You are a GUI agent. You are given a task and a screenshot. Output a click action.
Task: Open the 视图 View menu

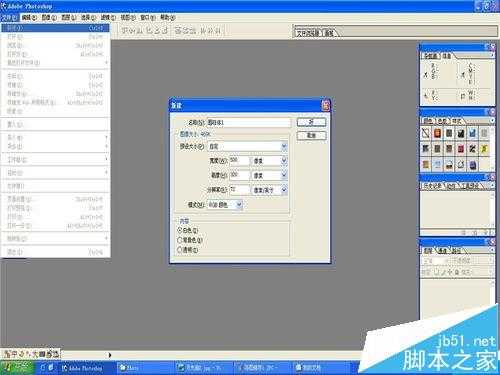click(x=128, y=17)
